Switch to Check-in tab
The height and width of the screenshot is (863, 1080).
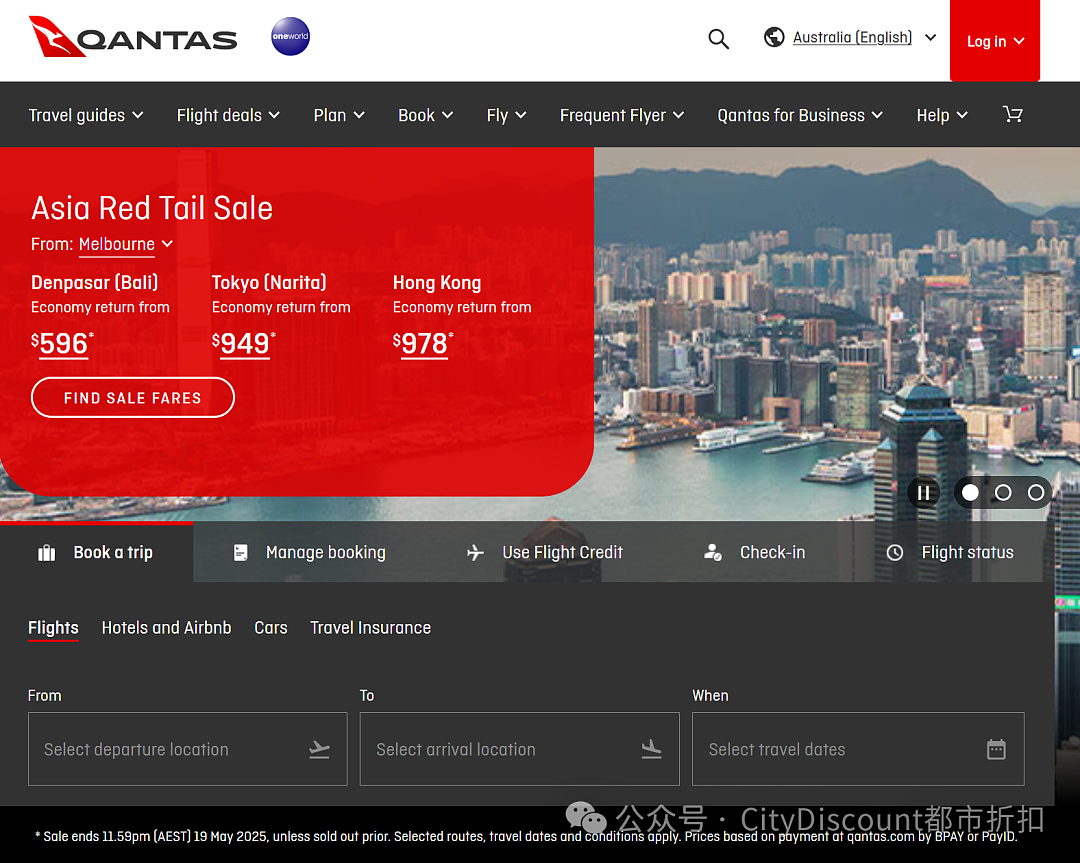pyautogui.click(x=754, y=552)
